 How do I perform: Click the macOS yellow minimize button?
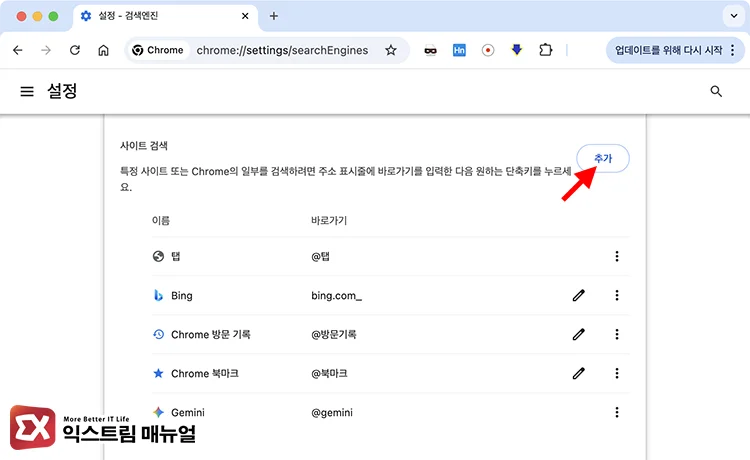[37, 16]
